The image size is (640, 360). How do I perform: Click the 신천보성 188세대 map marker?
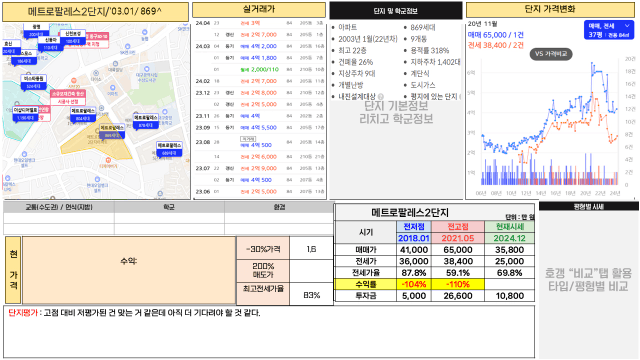click(73, 37)
